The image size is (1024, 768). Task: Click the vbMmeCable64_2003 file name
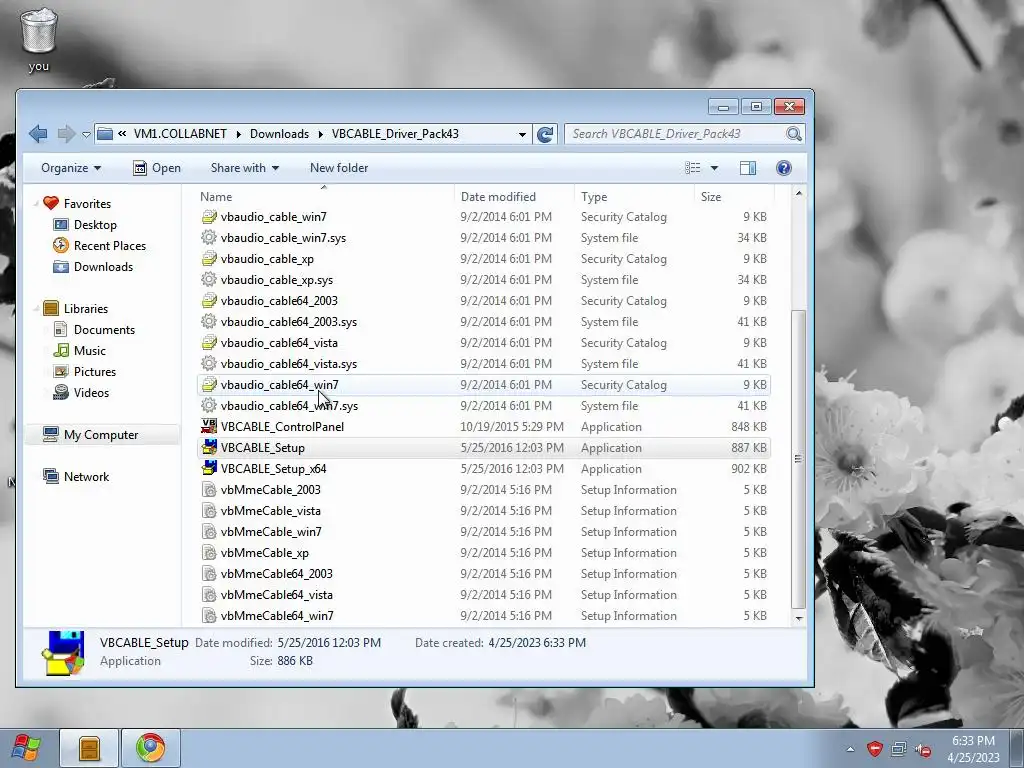coord(276,573)
